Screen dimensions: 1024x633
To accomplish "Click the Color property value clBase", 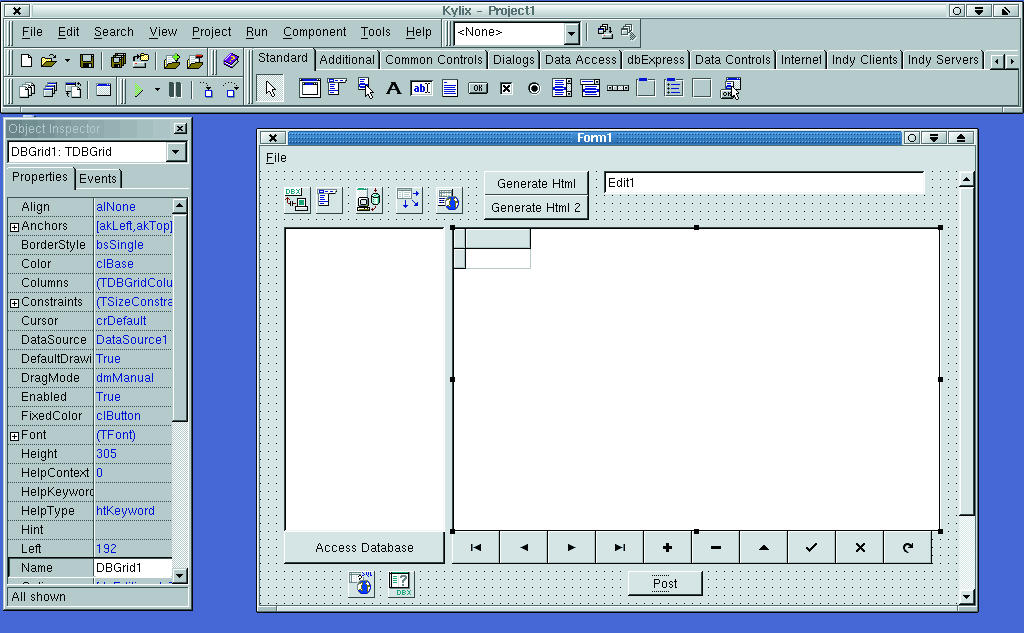I will click(115, 264).
